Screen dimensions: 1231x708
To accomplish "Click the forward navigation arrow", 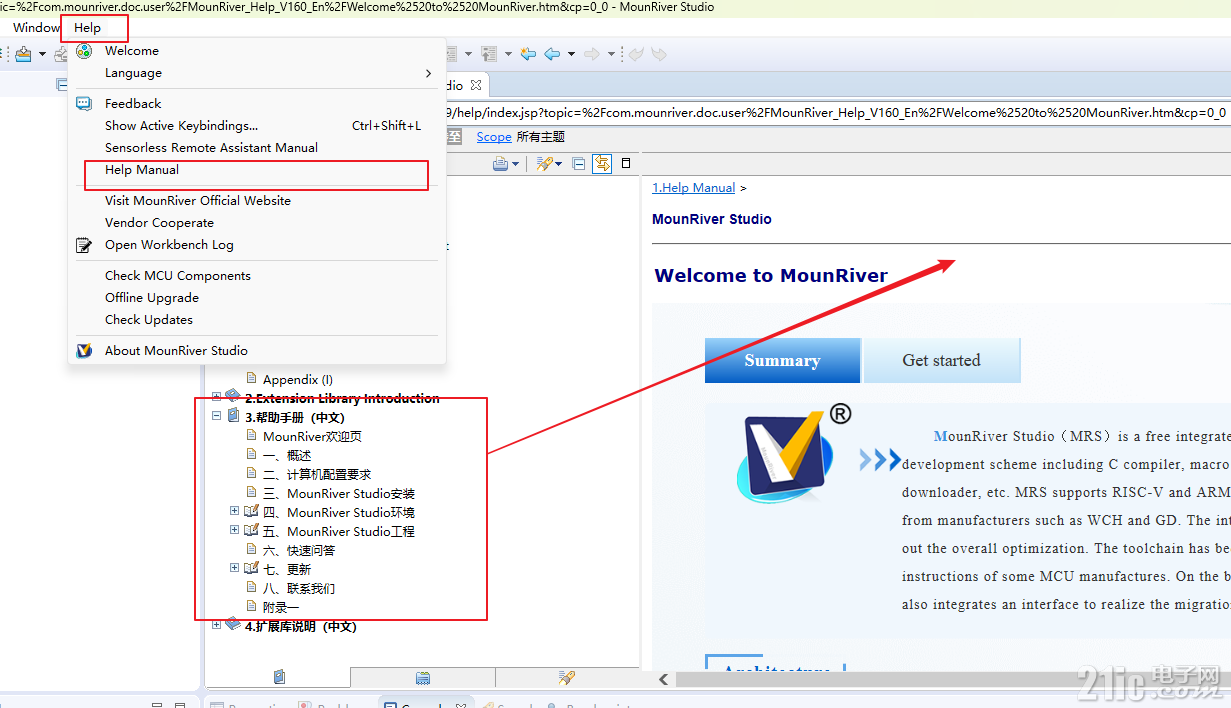I will (x=592, y=53).
